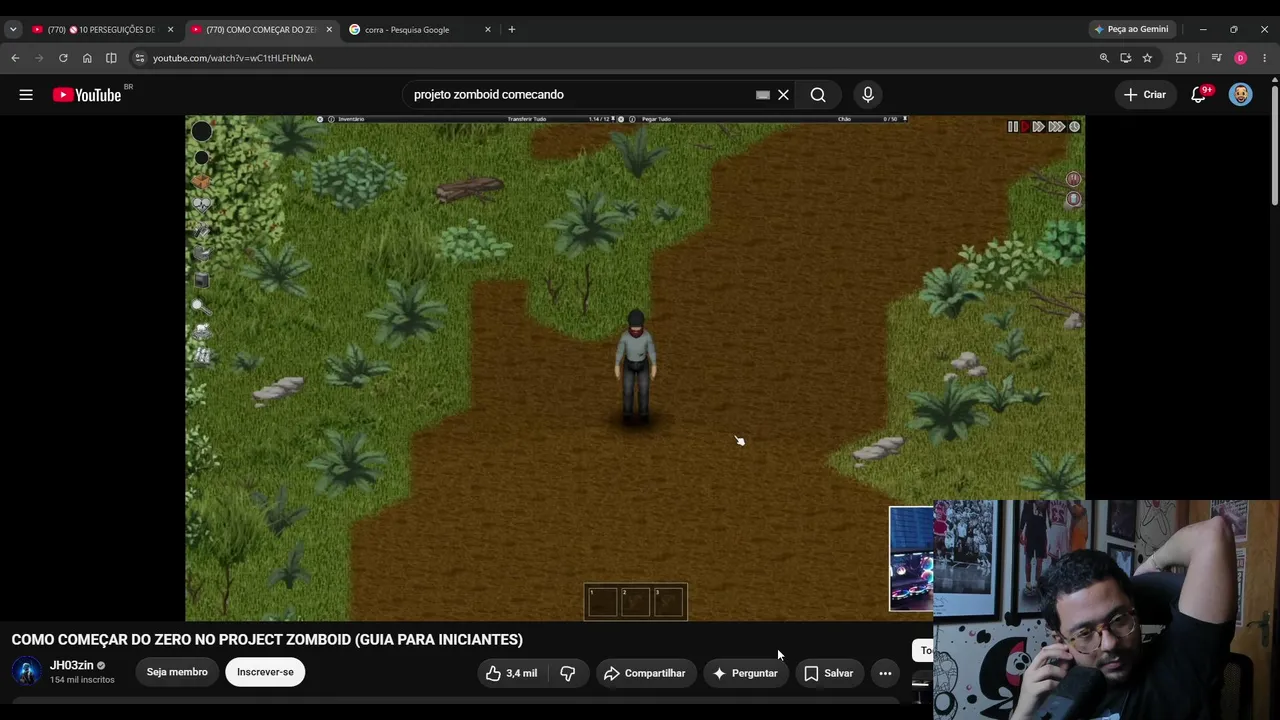Open the YouTube guide hamburger menu

point(26,95)
